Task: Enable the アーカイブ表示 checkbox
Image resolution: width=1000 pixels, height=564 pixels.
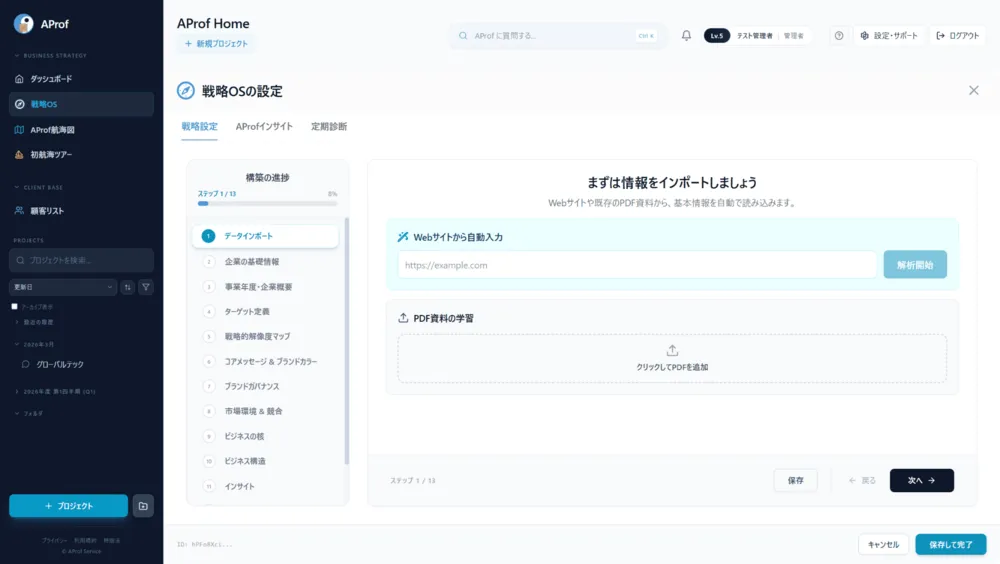Action: (15, 307)
